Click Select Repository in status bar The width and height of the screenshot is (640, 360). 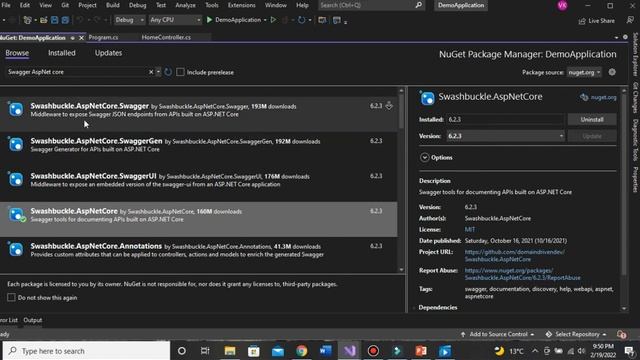point(576,334)
